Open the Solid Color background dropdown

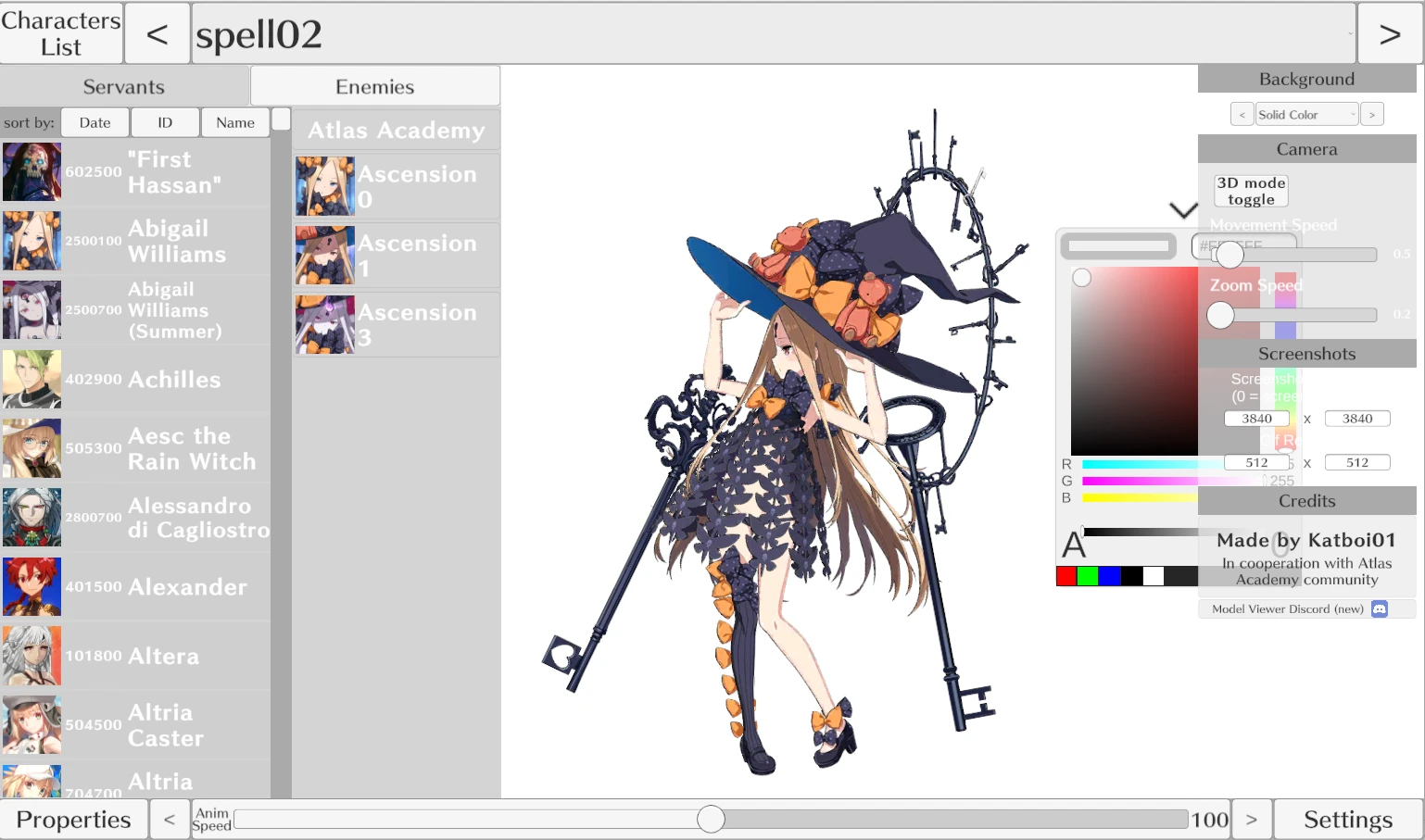[x=1306, y=114]
